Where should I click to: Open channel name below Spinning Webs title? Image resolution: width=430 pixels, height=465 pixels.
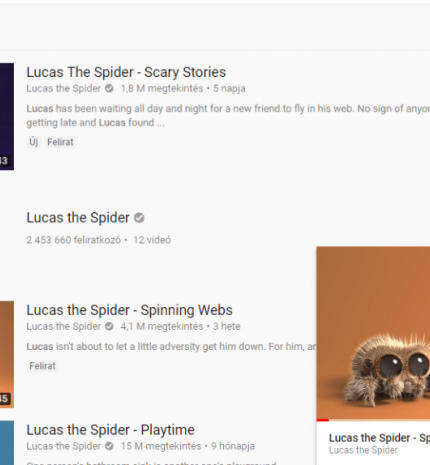pyautogui.click(x=63, y=326)
